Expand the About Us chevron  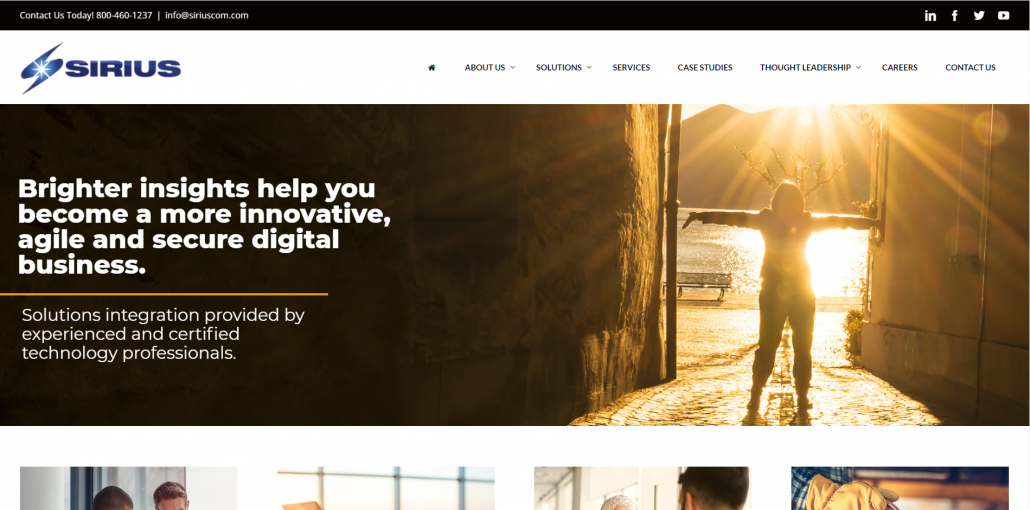click(513, 67)
